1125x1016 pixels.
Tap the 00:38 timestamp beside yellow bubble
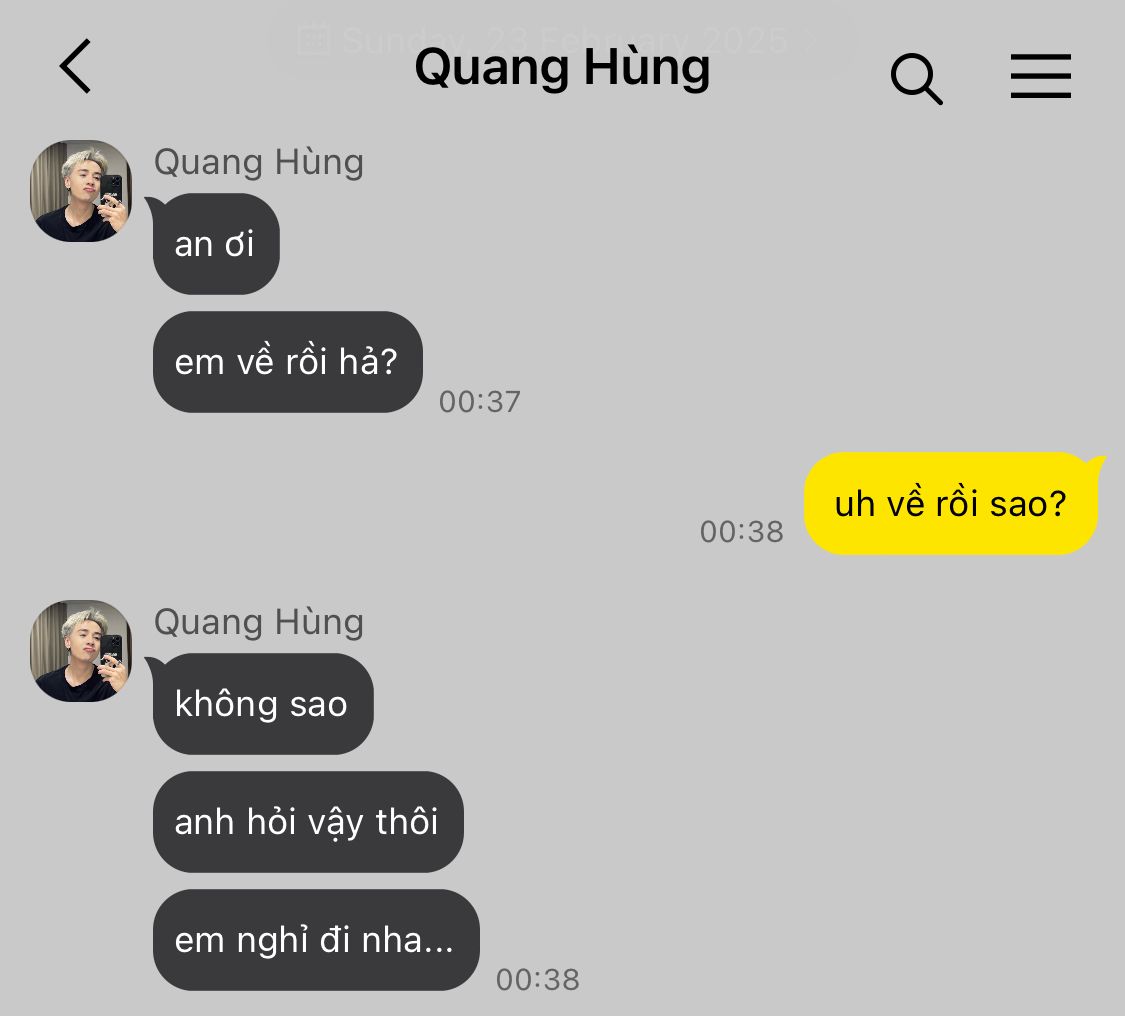741,532
